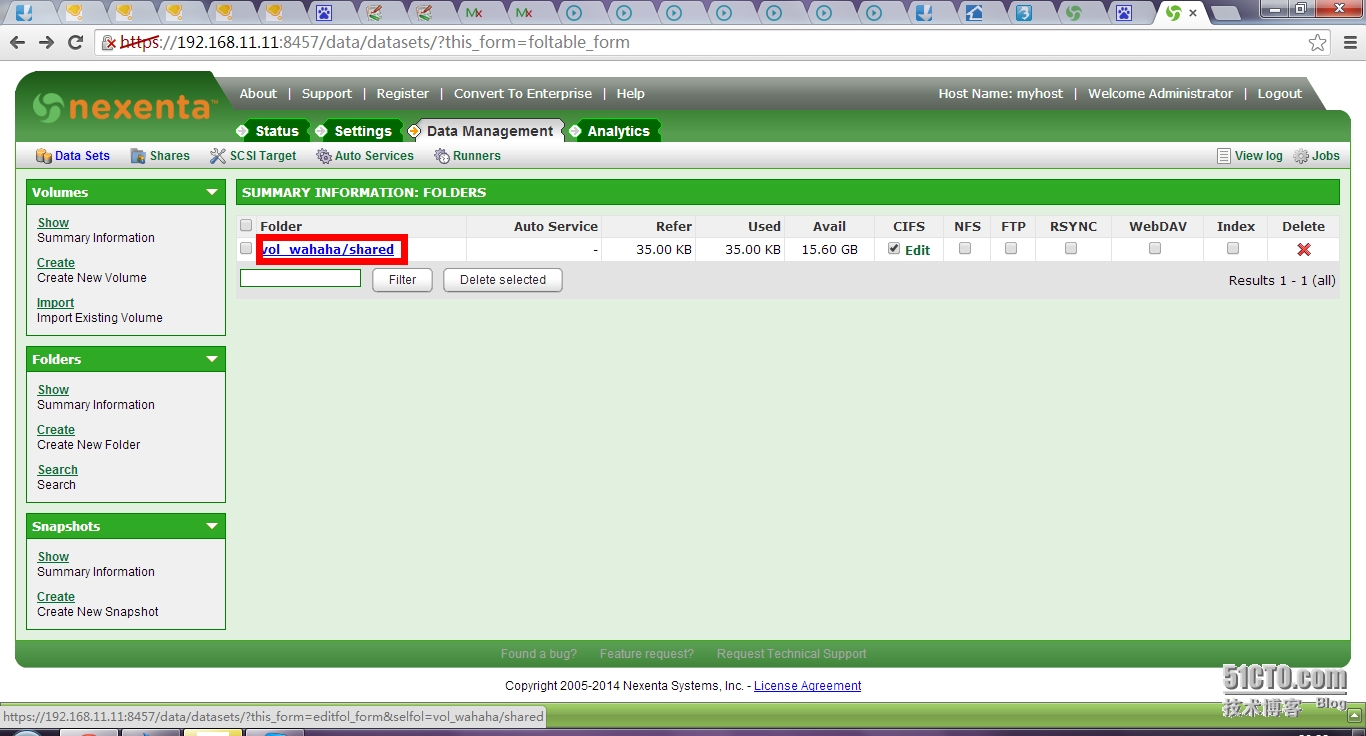Open the vol_wahaha/shared folder link
Screen dimensions: 1366x736
[328, 249]
